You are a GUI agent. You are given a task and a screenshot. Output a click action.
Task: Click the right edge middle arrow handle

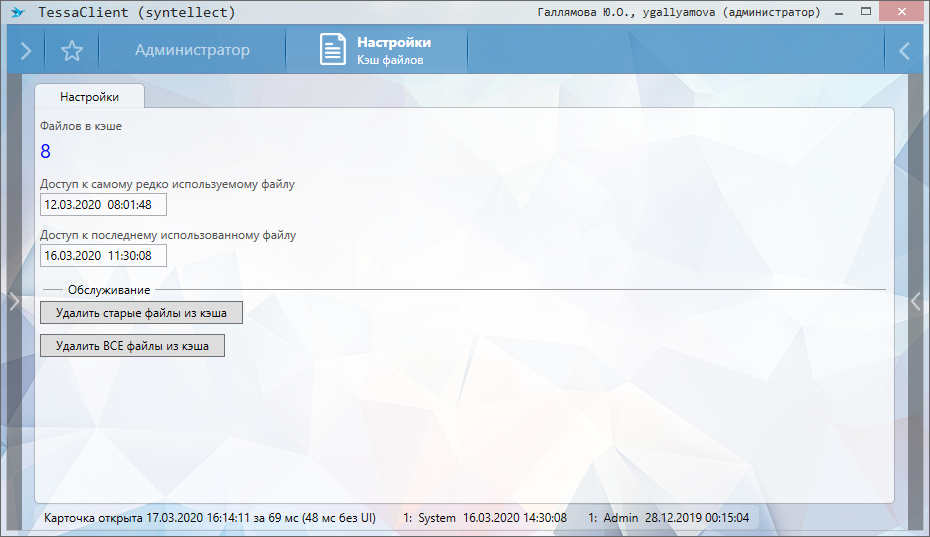[x=917, y=301]
